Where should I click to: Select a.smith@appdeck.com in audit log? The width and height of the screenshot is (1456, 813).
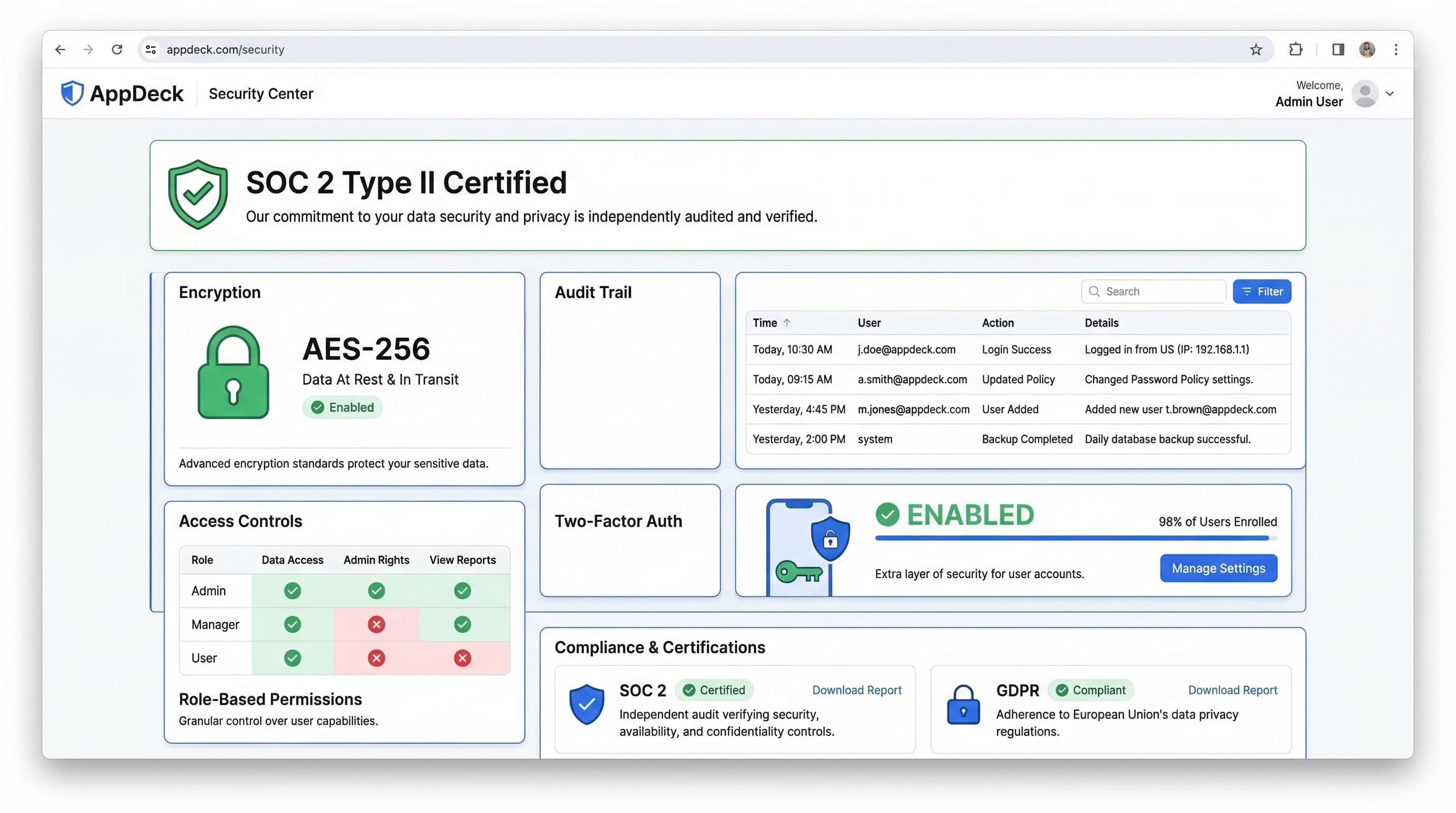912,380
